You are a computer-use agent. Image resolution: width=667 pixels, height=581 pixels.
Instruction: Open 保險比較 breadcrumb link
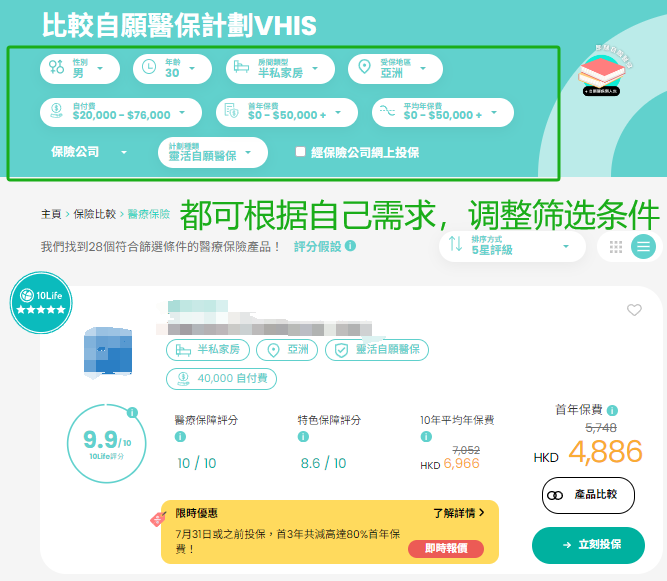[x=94, y=214]
